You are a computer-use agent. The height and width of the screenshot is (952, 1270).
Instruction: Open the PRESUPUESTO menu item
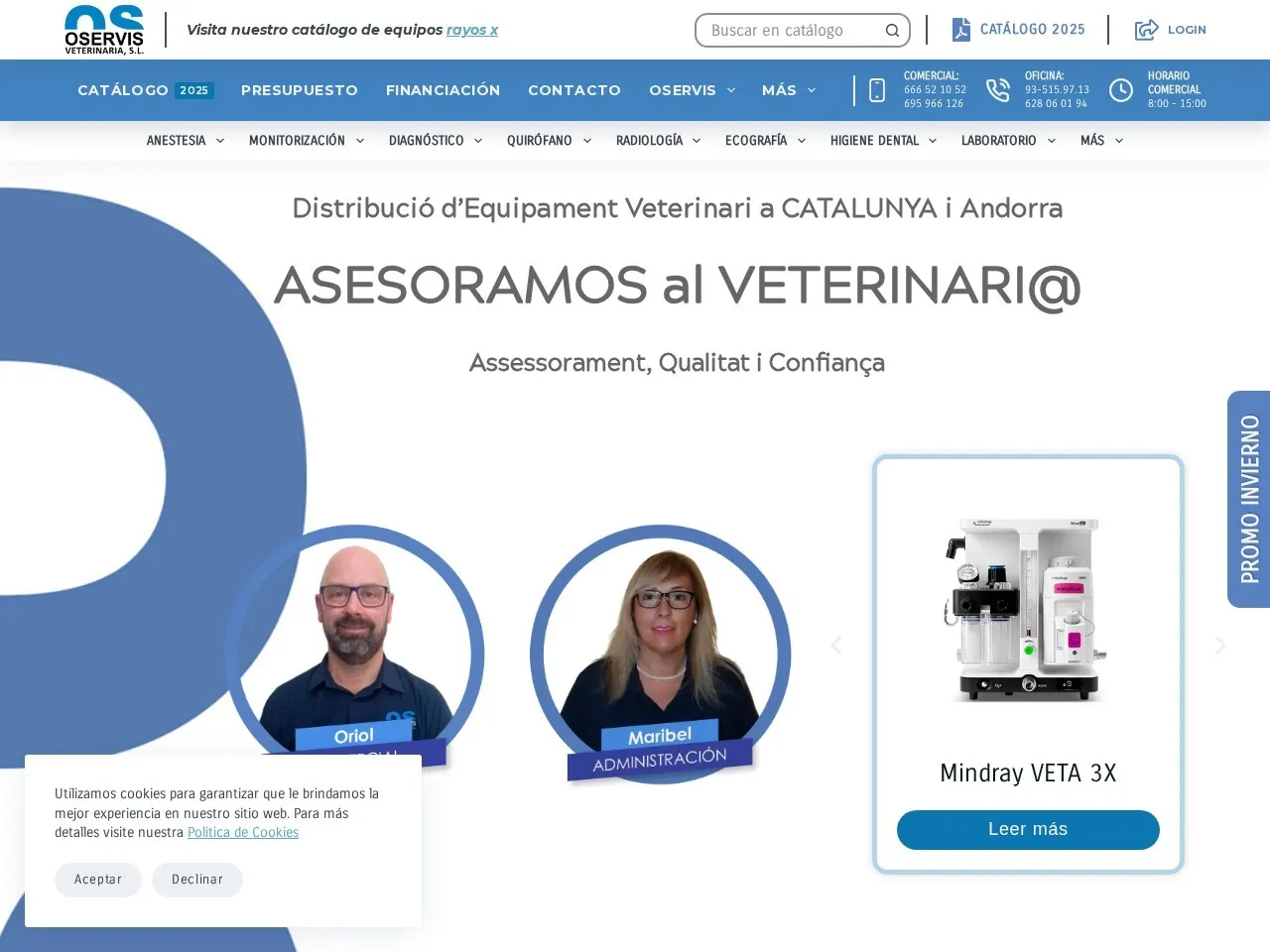[300, 90]
